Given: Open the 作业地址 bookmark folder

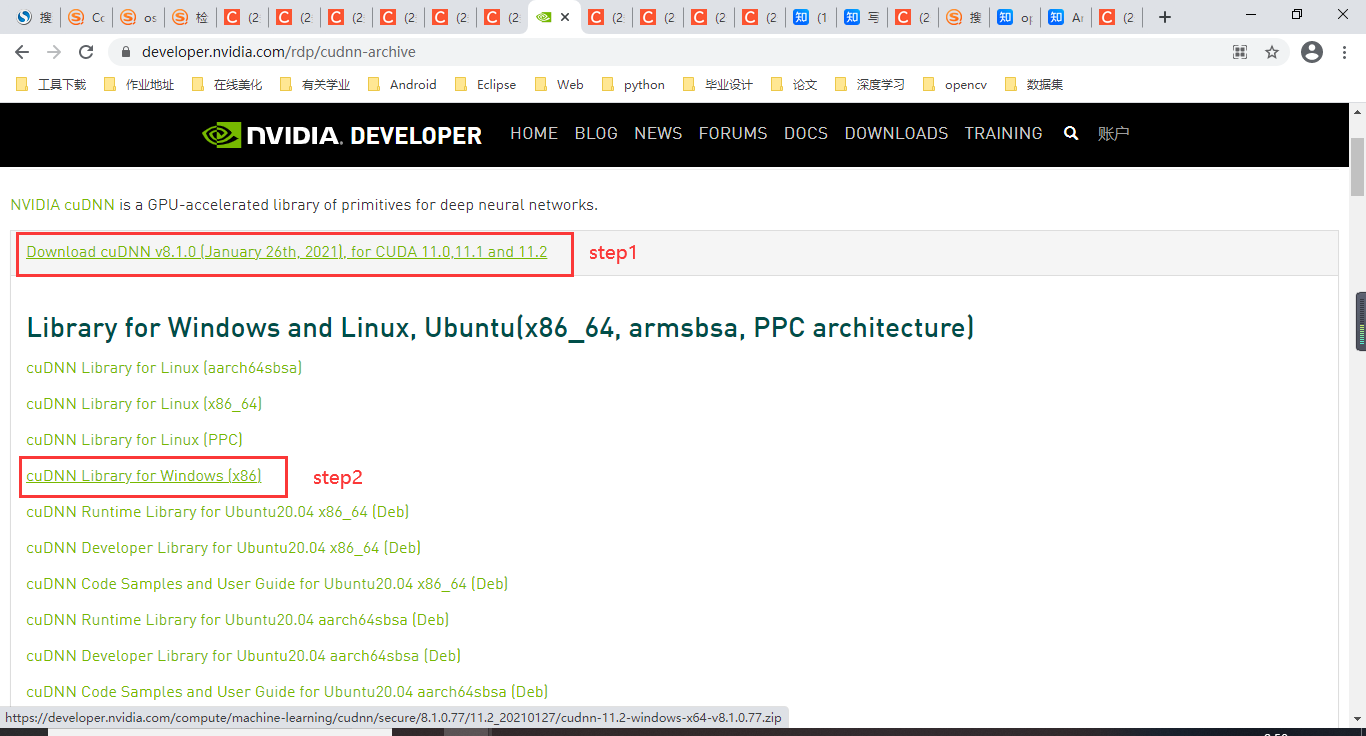Looking at the screenshot, I should 139,84.
